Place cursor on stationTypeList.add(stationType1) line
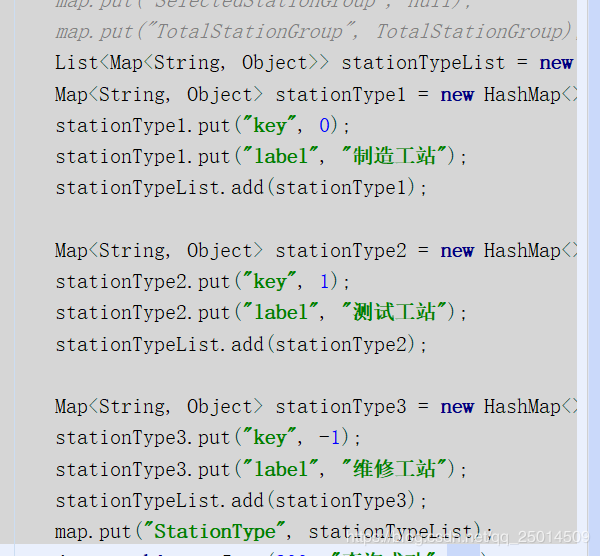The width and height of the screenshot is (600, 556). pyautogui.click(x=241, y=187)
